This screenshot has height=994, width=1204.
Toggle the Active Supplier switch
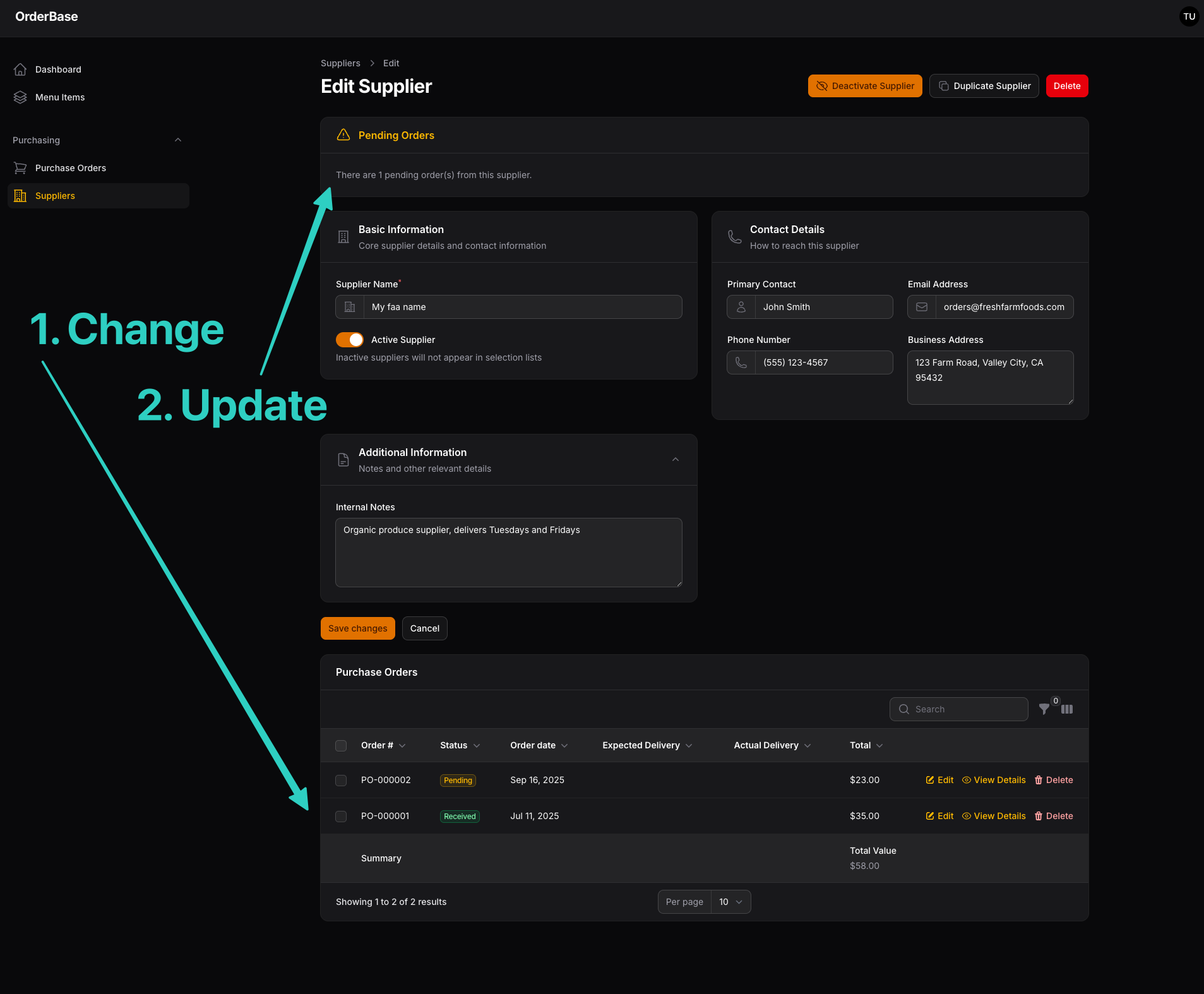tap(350, 339)
